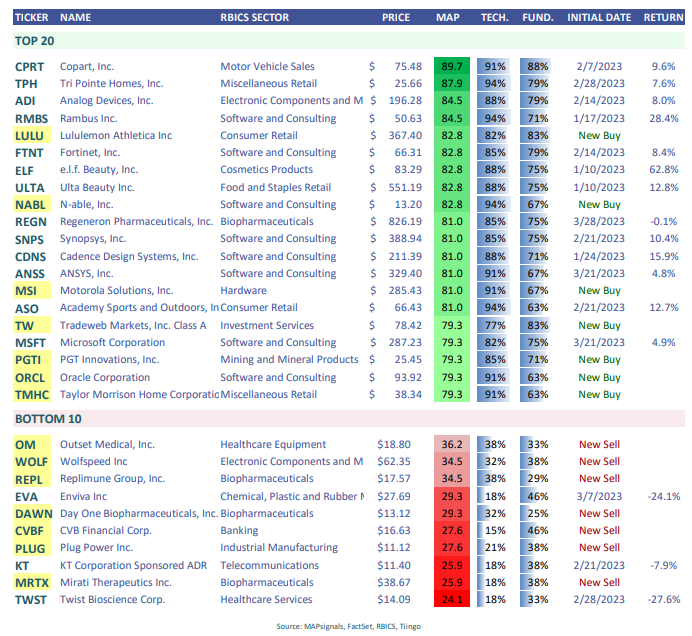
Task: Select the Rambus Inc. name cell
Action: [89, 118]
